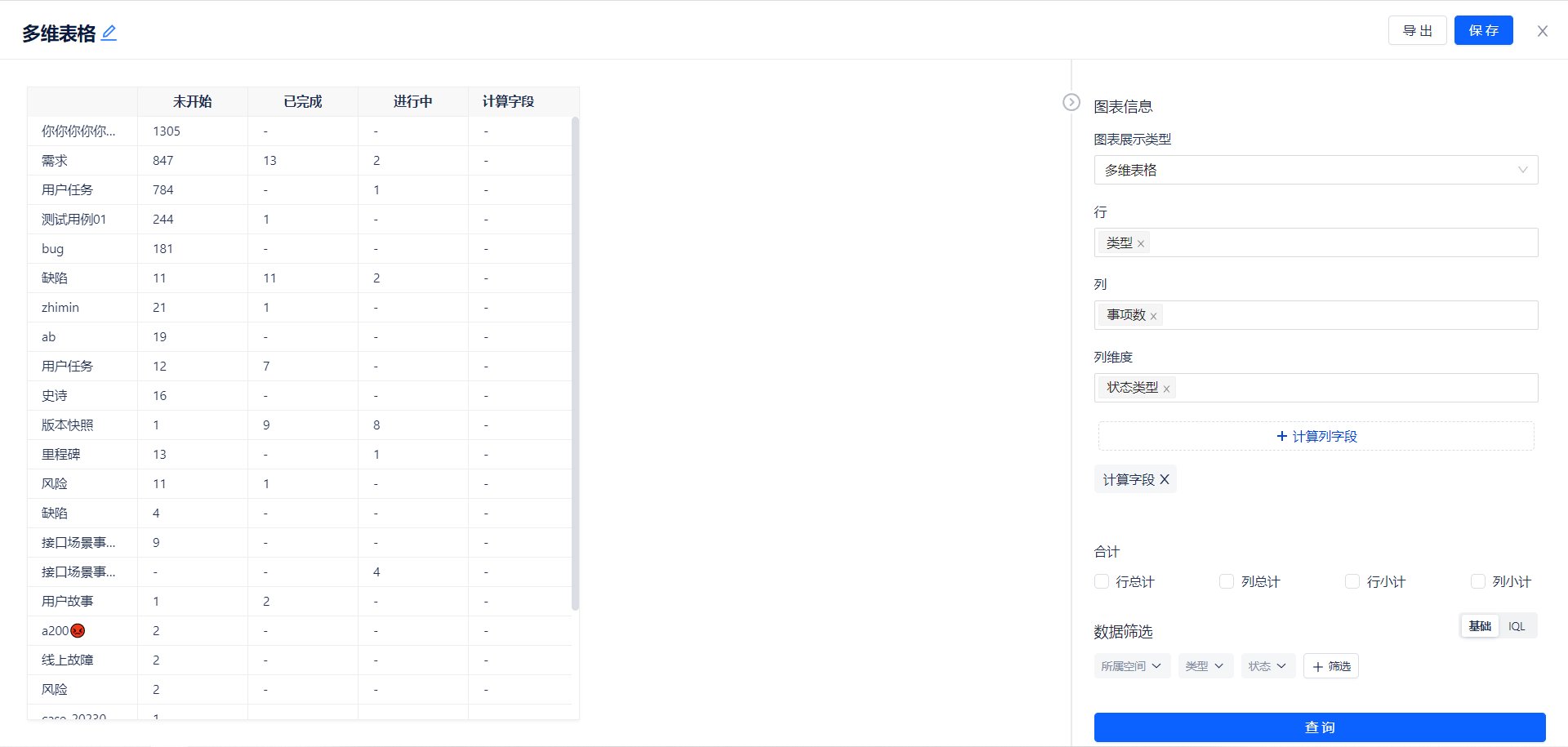Click the 列维度 field input area
The width and height of the screenshot is (1568, 747).
coord(1316,388)
